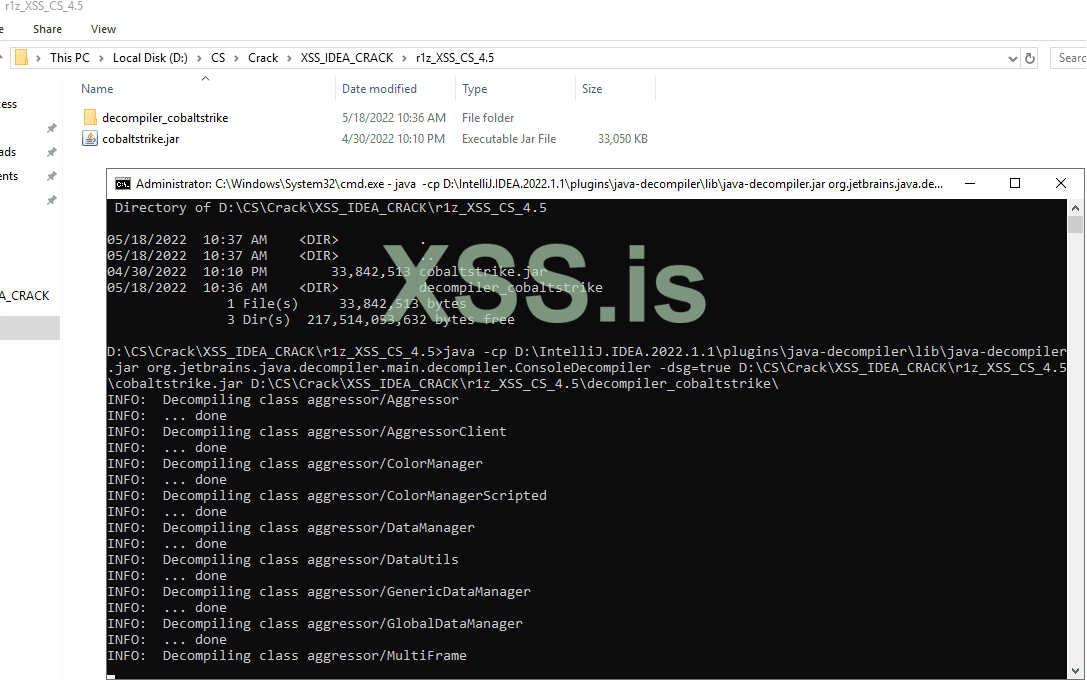Select the cobaltstrike.jar file name

point(141,139)
